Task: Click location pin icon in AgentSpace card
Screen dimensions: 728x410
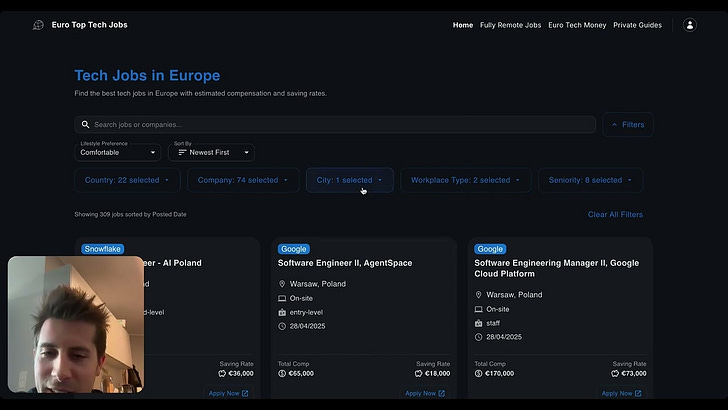Action: (282, 284)
